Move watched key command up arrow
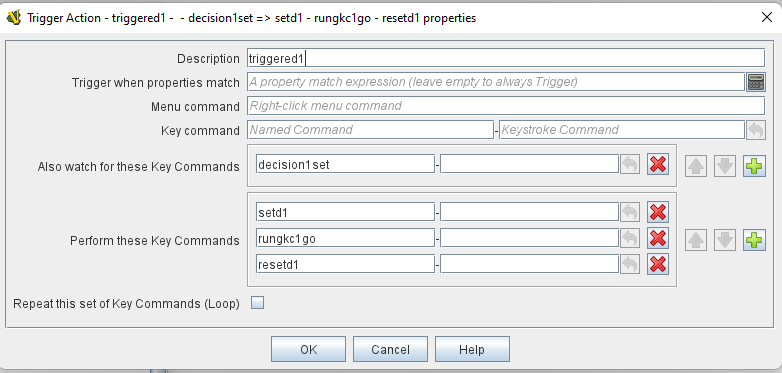782x373 pixels. (x=696, y=166)
